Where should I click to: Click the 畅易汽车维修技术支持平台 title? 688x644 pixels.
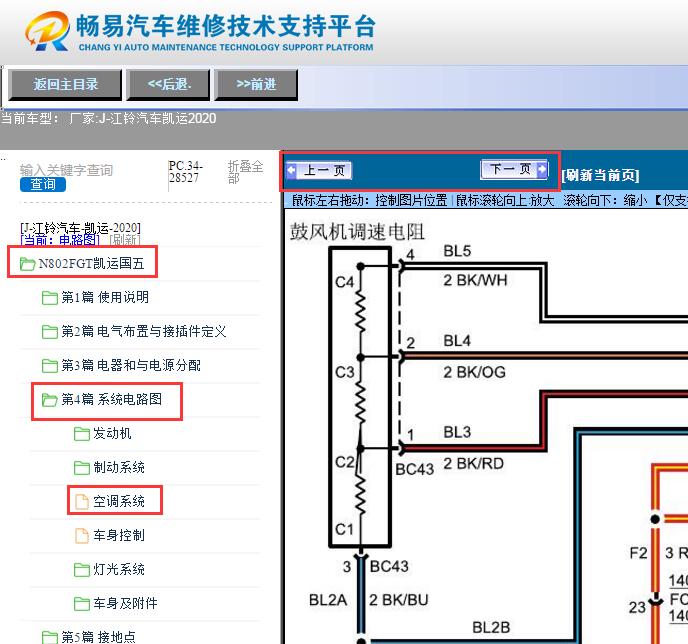[226, 26]
